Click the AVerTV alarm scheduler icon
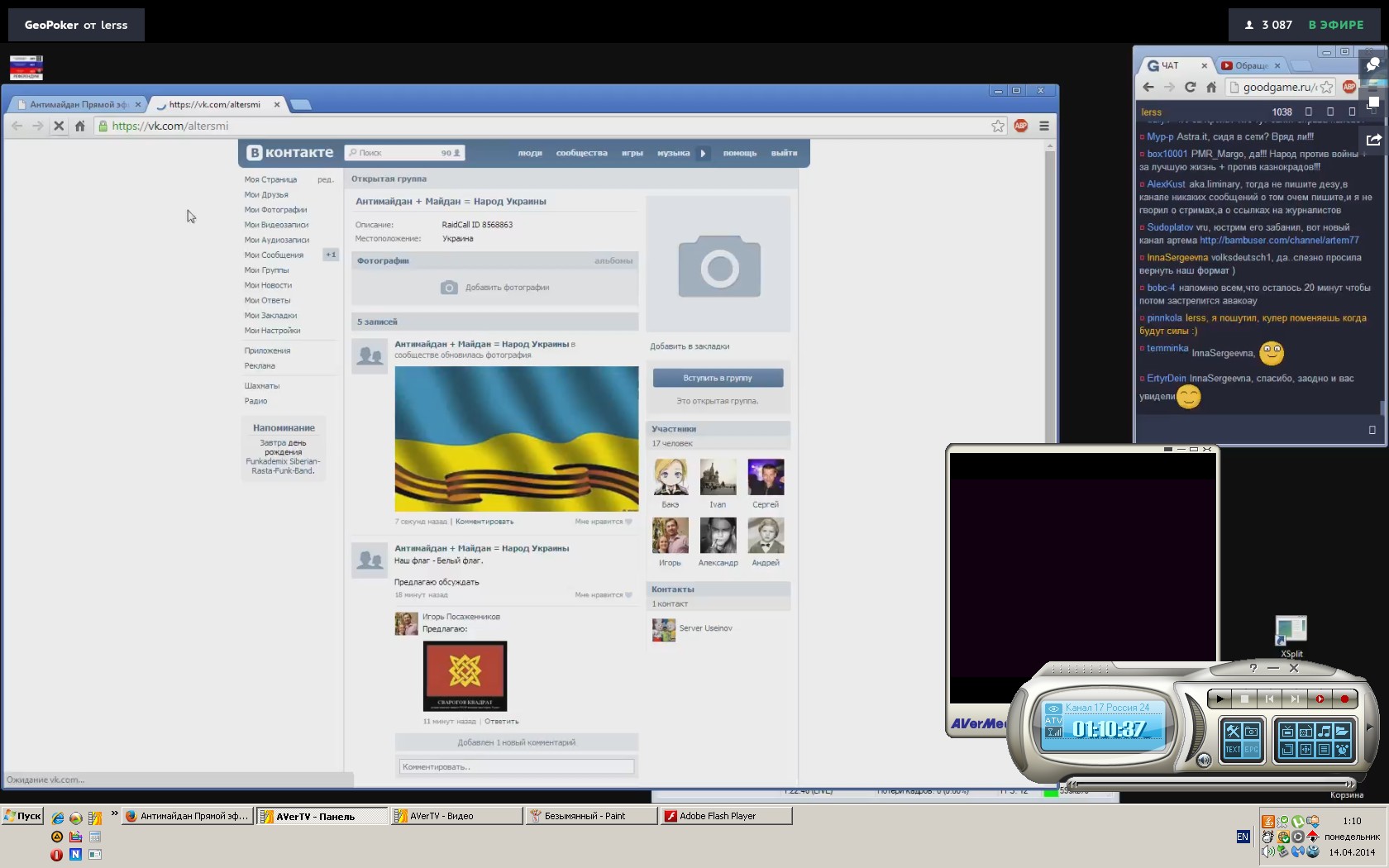 tap(1342, 750)
